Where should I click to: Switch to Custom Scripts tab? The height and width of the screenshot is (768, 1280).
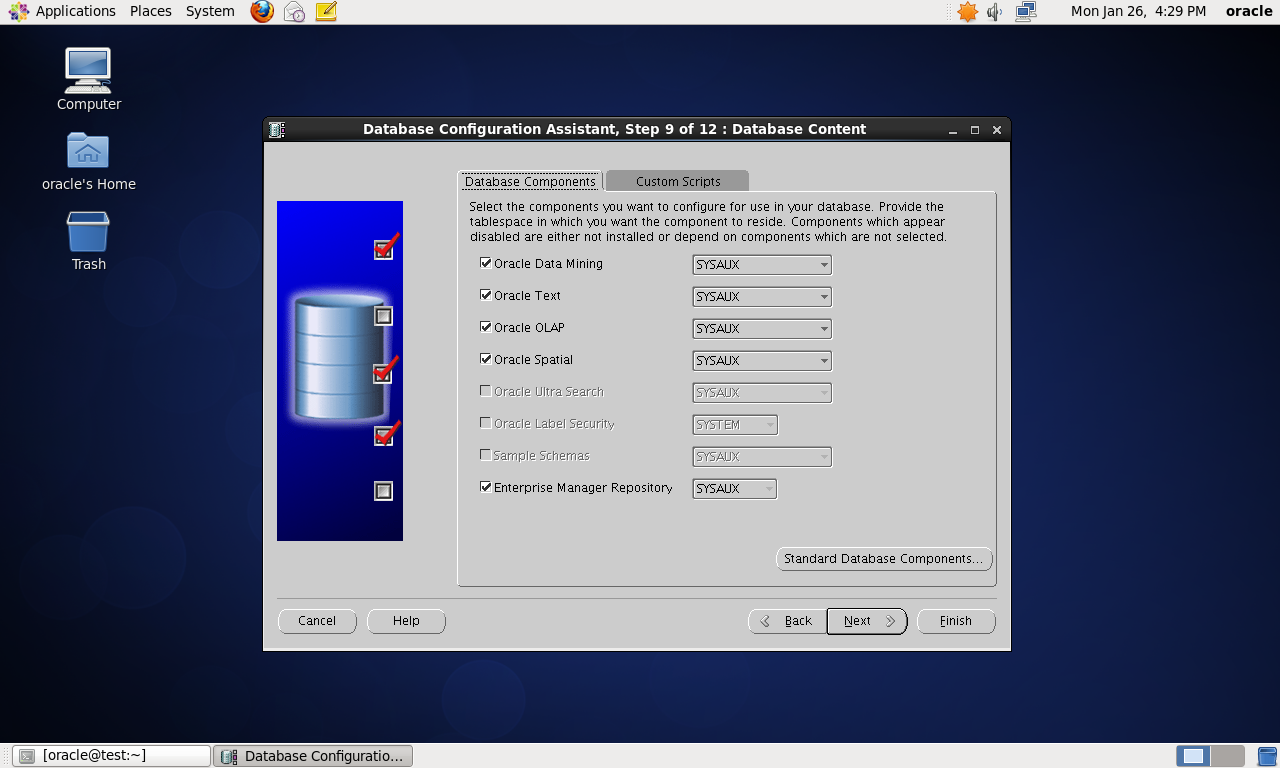click(678, 181)
